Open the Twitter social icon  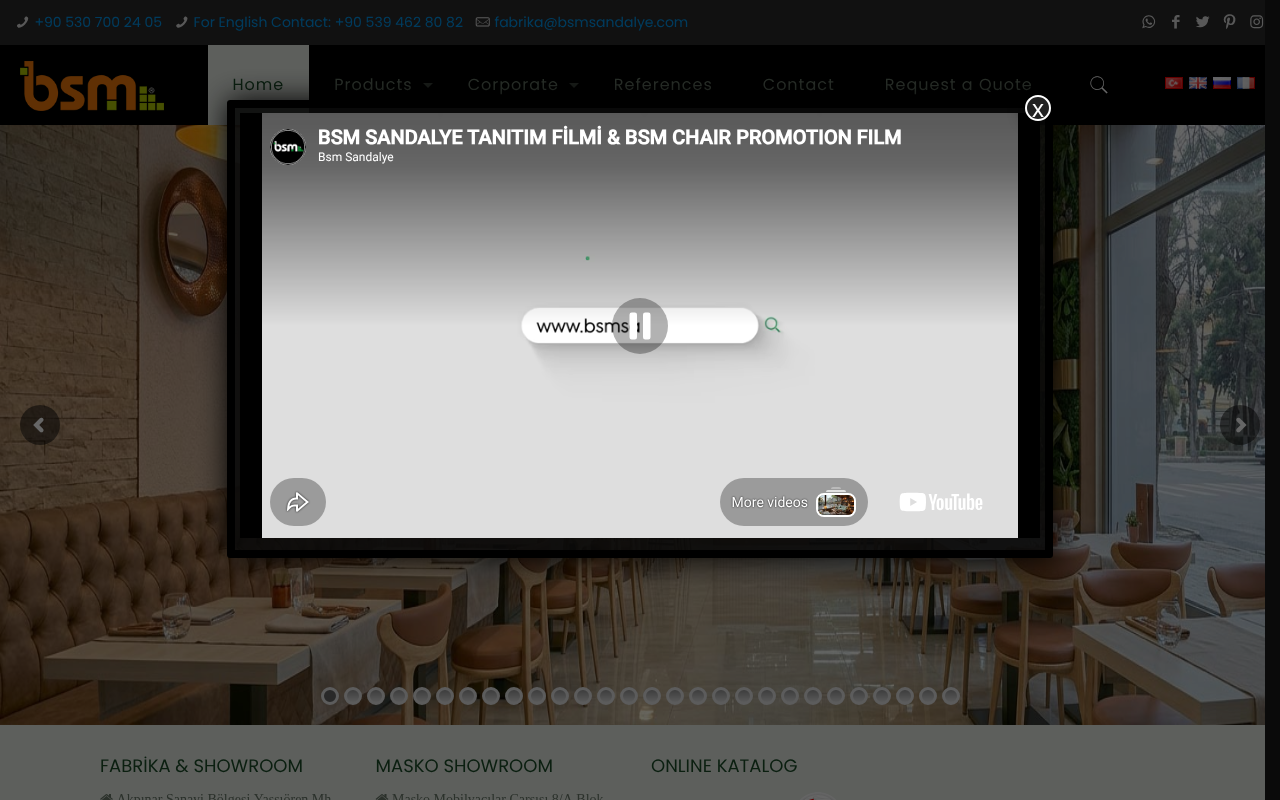[x=1202, y=22]
